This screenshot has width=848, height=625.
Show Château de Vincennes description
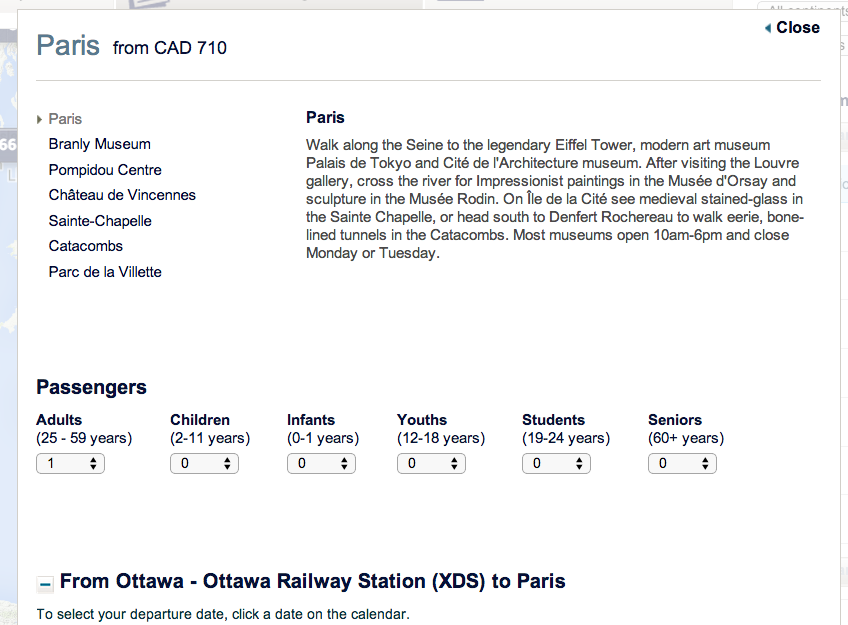pos(122,195)
